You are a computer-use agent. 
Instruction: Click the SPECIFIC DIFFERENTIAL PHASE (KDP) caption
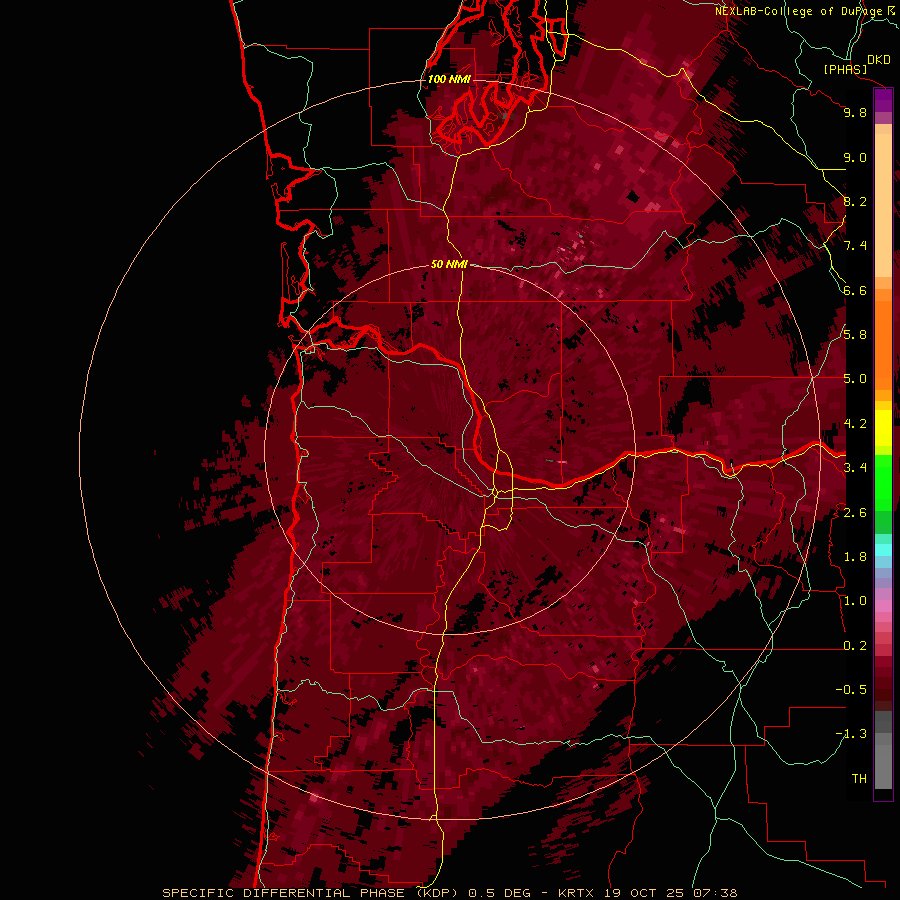(x=312, y=893)
